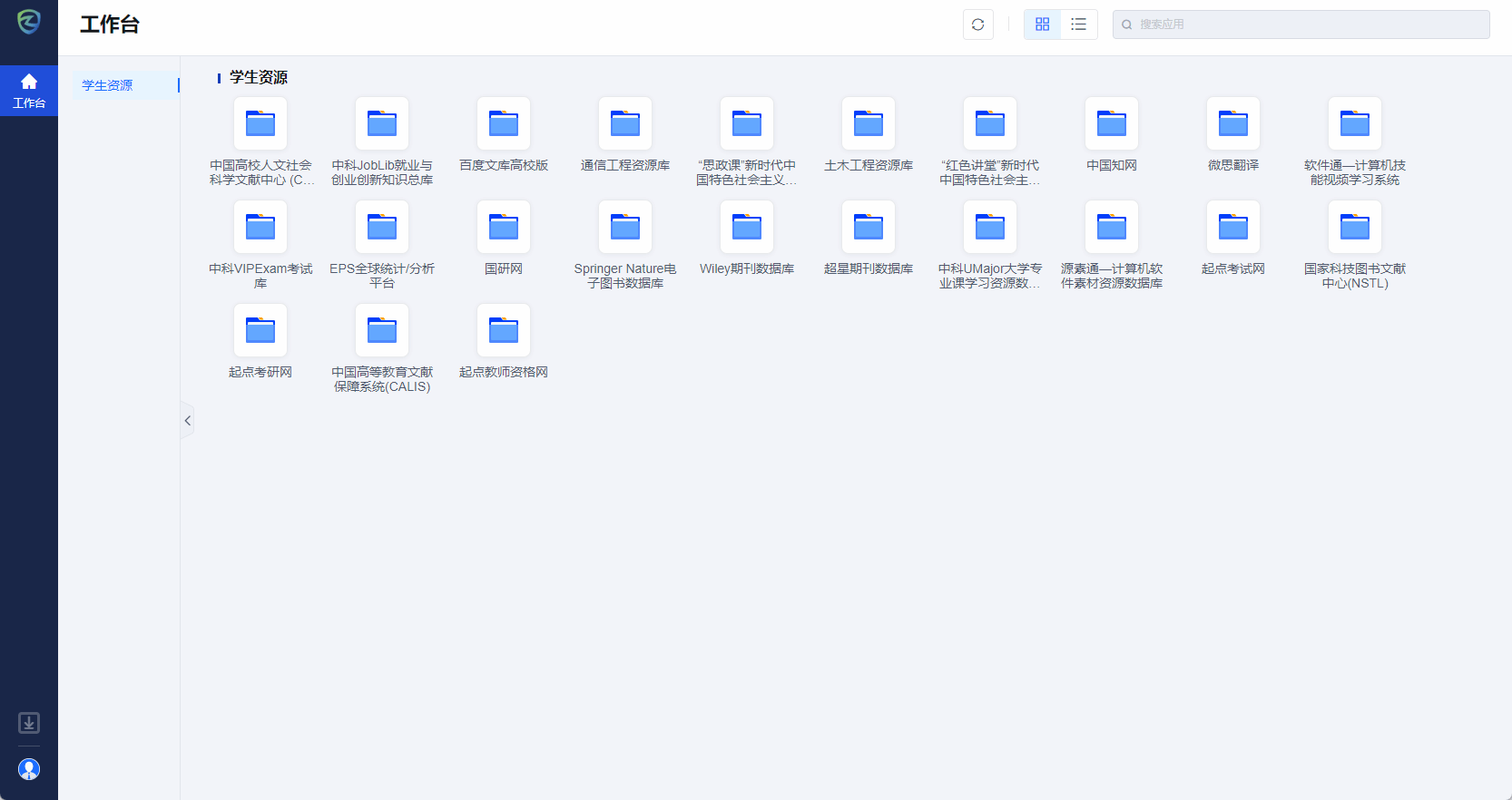Click the app logo at top left

tap(29, 21)
